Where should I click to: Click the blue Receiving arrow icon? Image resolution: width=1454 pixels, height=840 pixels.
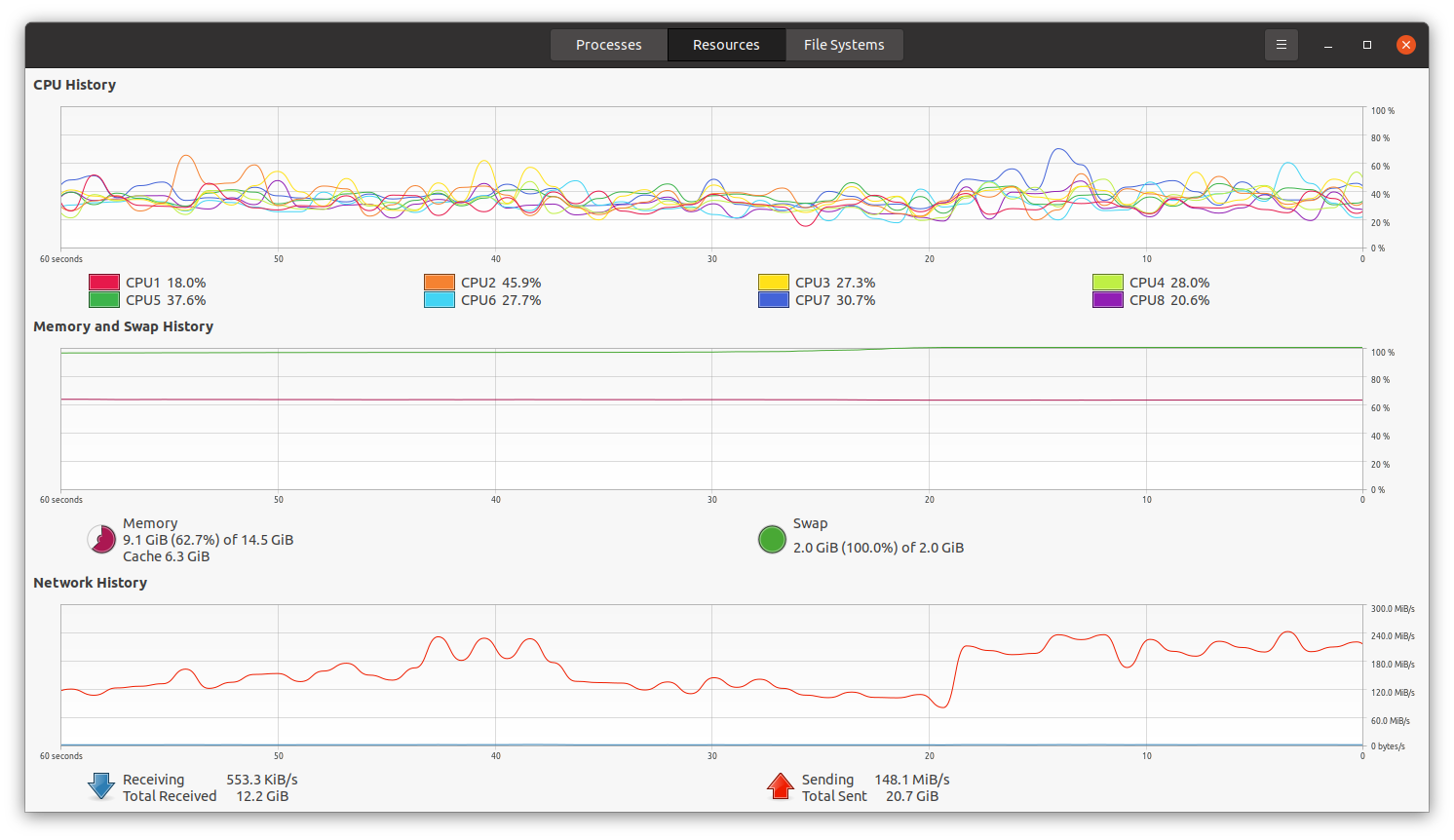pos(101,787)
